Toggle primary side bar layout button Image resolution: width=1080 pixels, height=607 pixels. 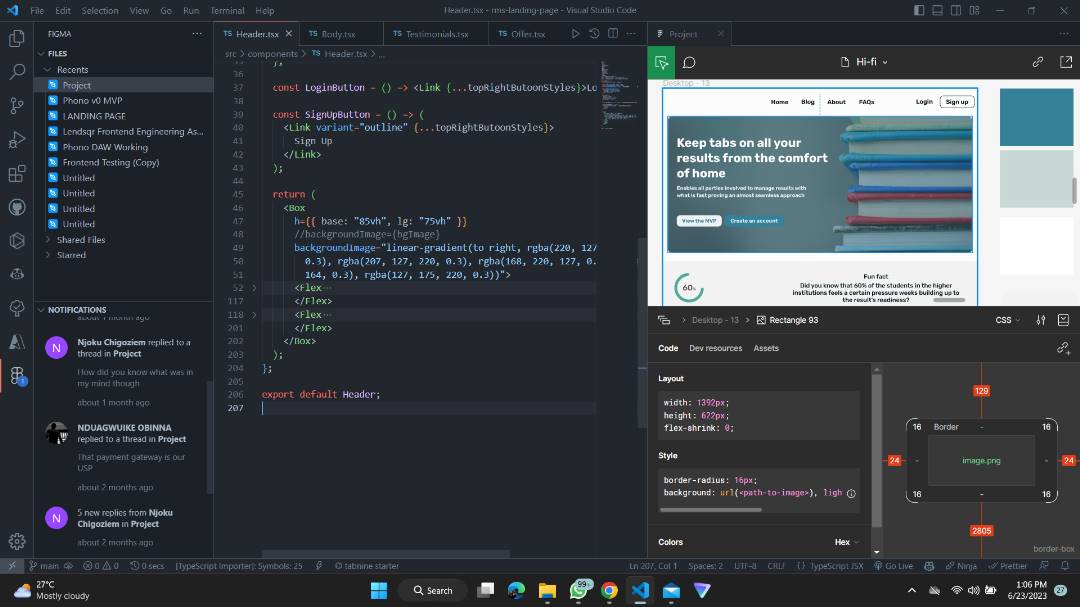pos(919,10)
